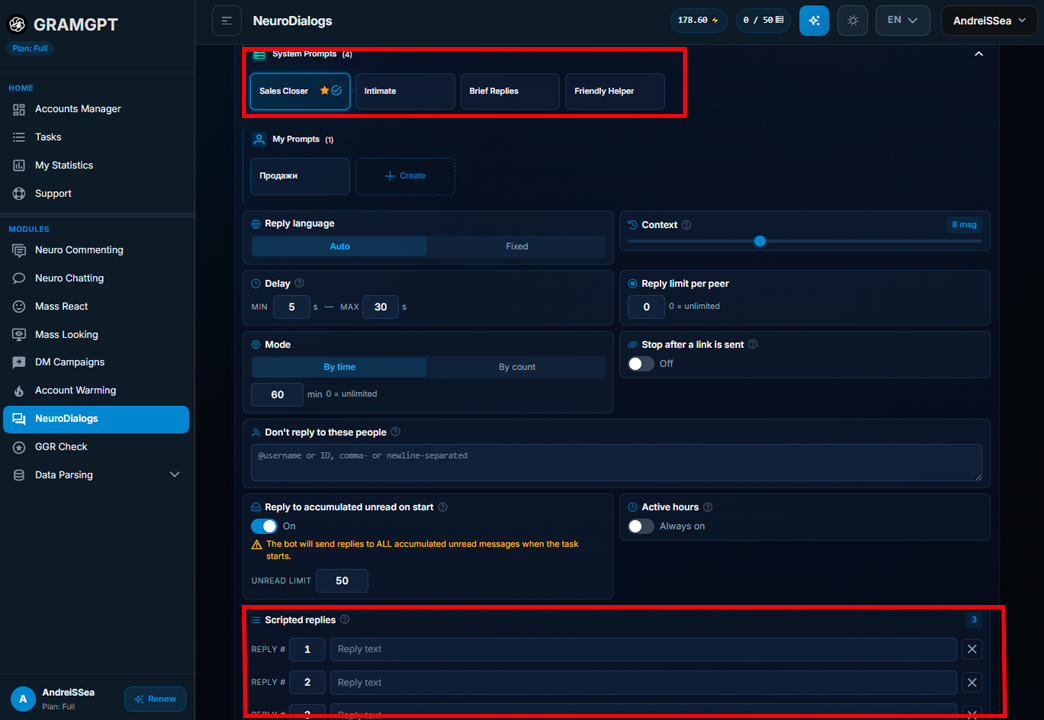This screenshot has height=720, width=1044.
Task: Click help icon beside Don't reply to people
Action: coord(395,432)
